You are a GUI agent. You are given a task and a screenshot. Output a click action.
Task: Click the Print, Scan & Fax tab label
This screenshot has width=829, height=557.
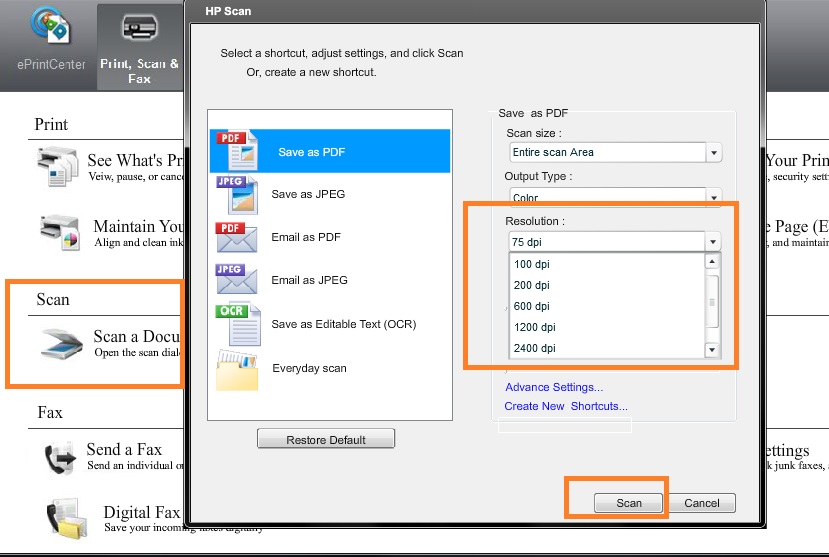click(x=139, y=71)
